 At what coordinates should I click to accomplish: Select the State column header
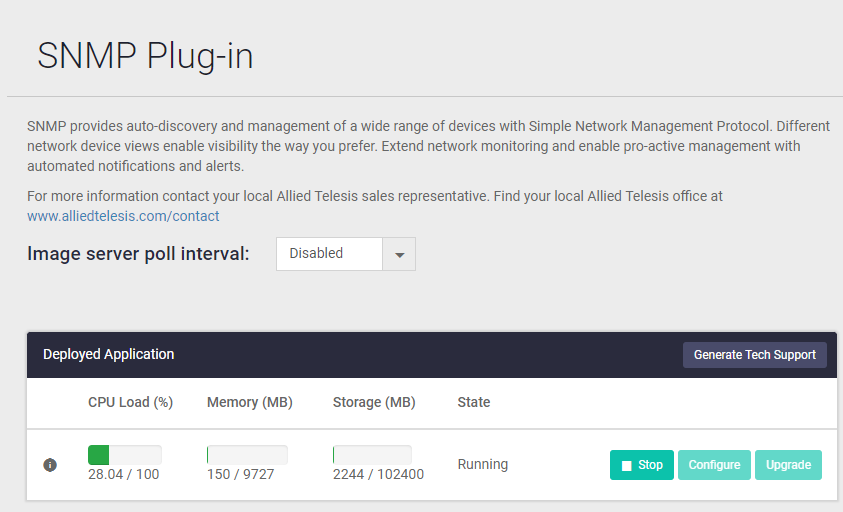tap(473, 402)
